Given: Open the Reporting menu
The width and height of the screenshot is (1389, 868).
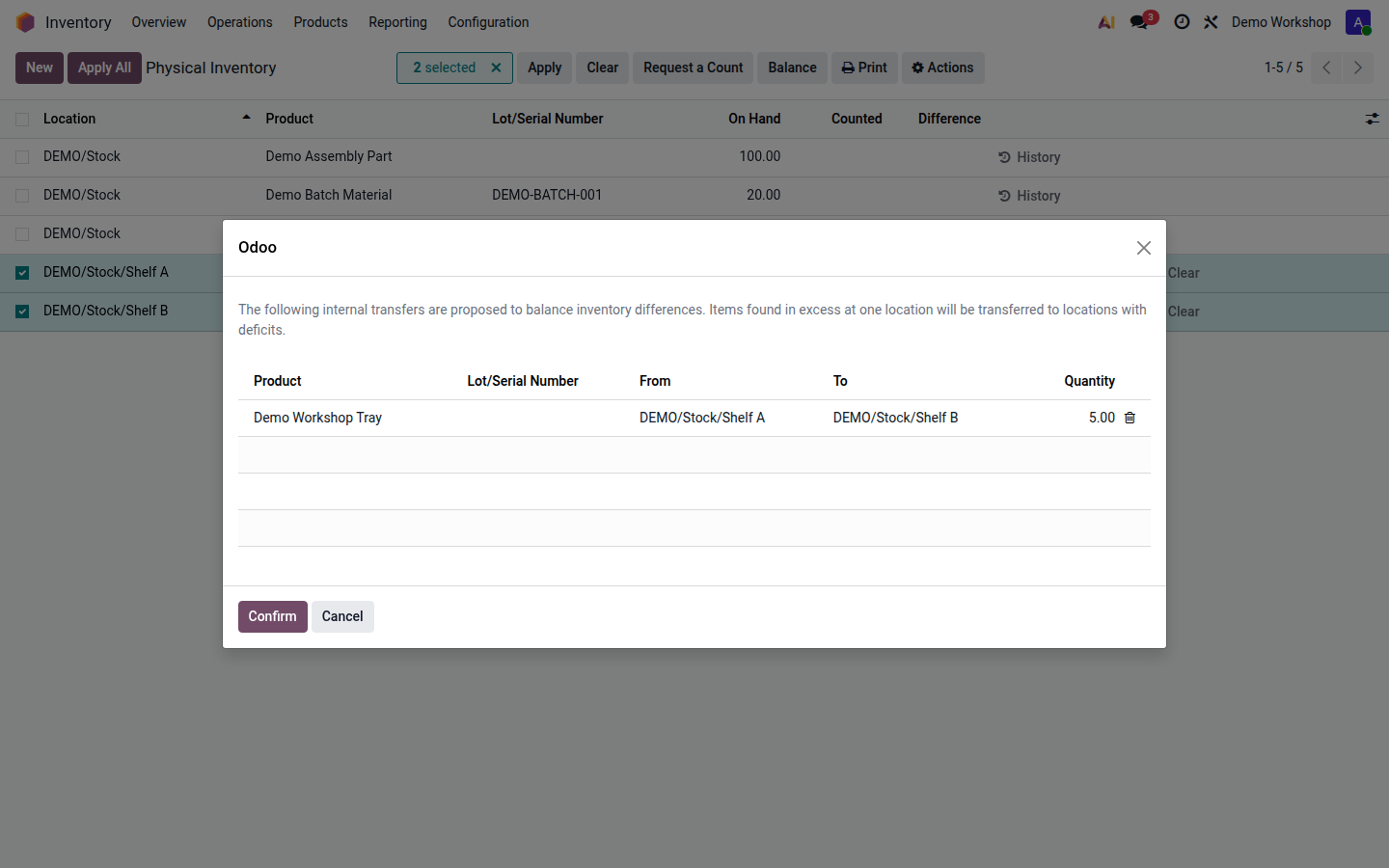Looking at the screenshot, I should (397, 22).
